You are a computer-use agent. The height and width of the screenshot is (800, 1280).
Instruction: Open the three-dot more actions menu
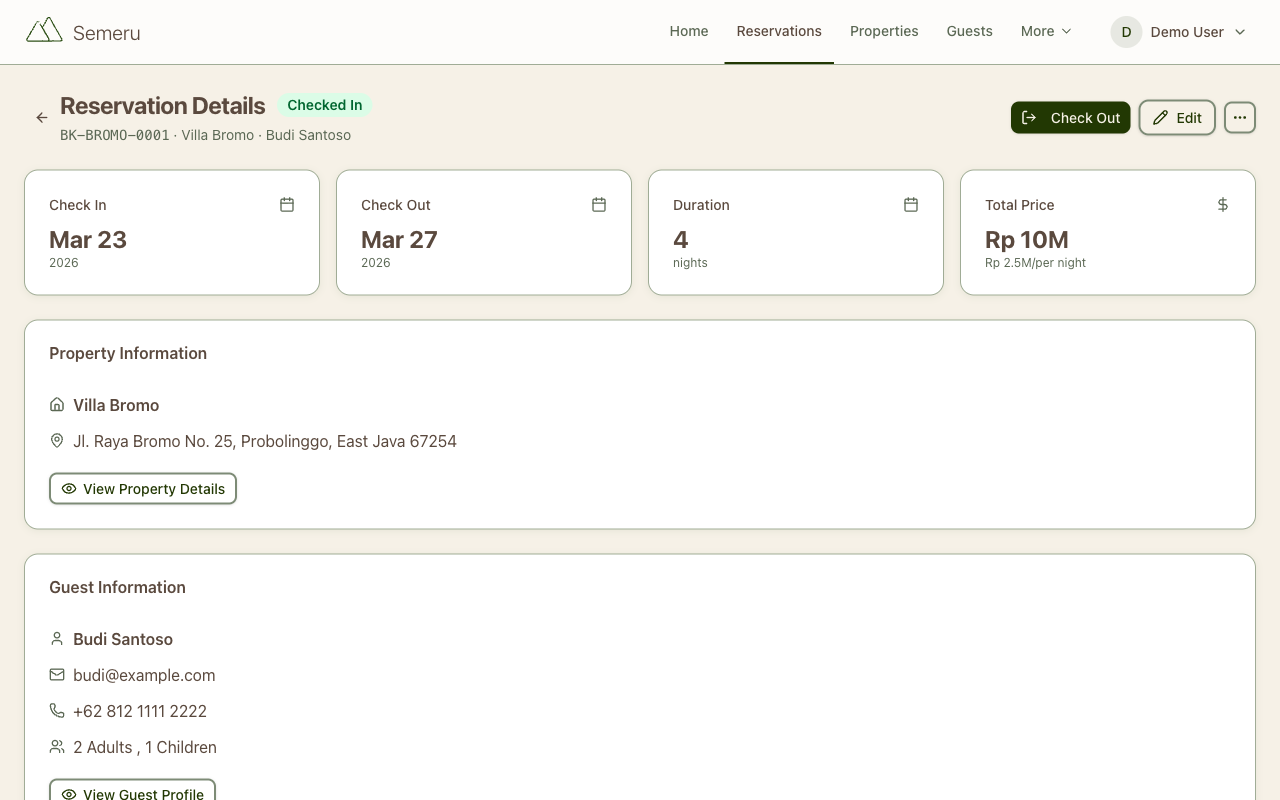(x=1240, y=118)
